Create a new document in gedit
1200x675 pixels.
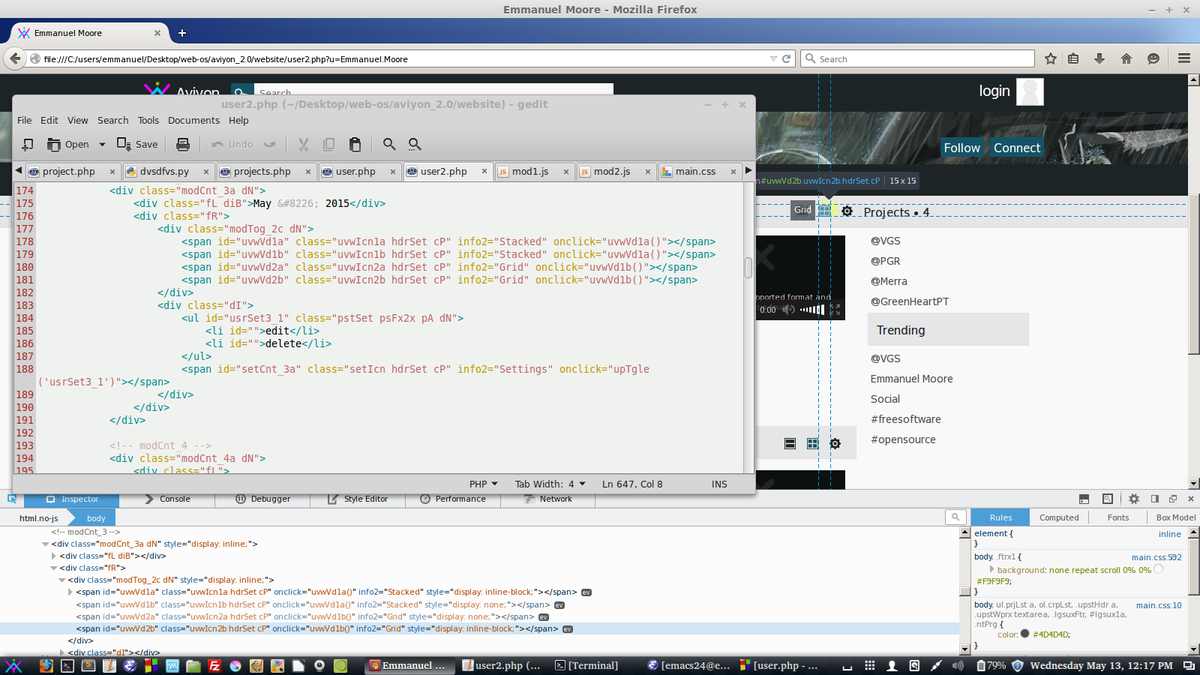(28, 144)
